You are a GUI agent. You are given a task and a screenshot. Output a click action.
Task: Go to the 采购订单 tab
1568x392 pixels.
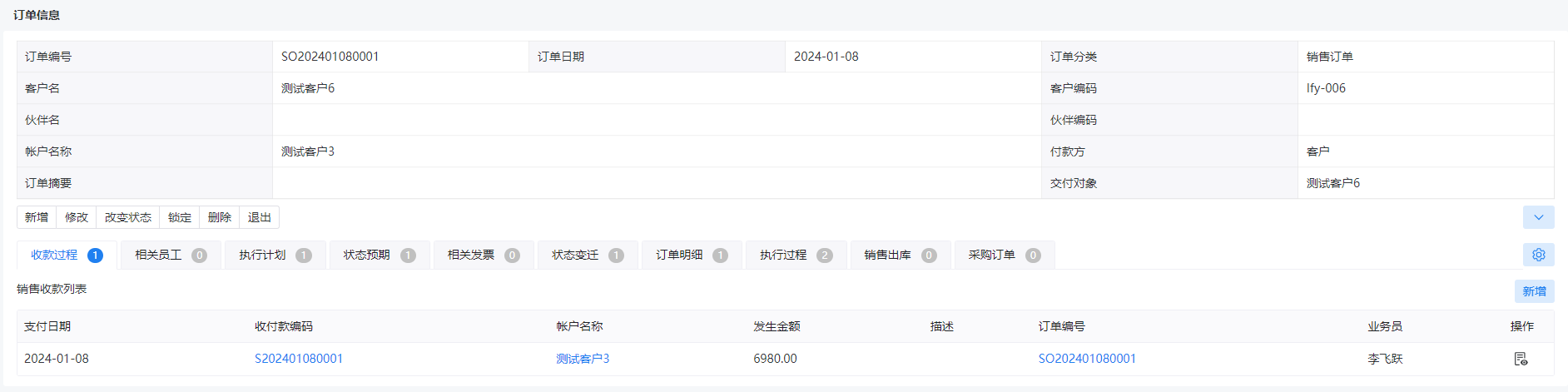(x=1005, y=255)
